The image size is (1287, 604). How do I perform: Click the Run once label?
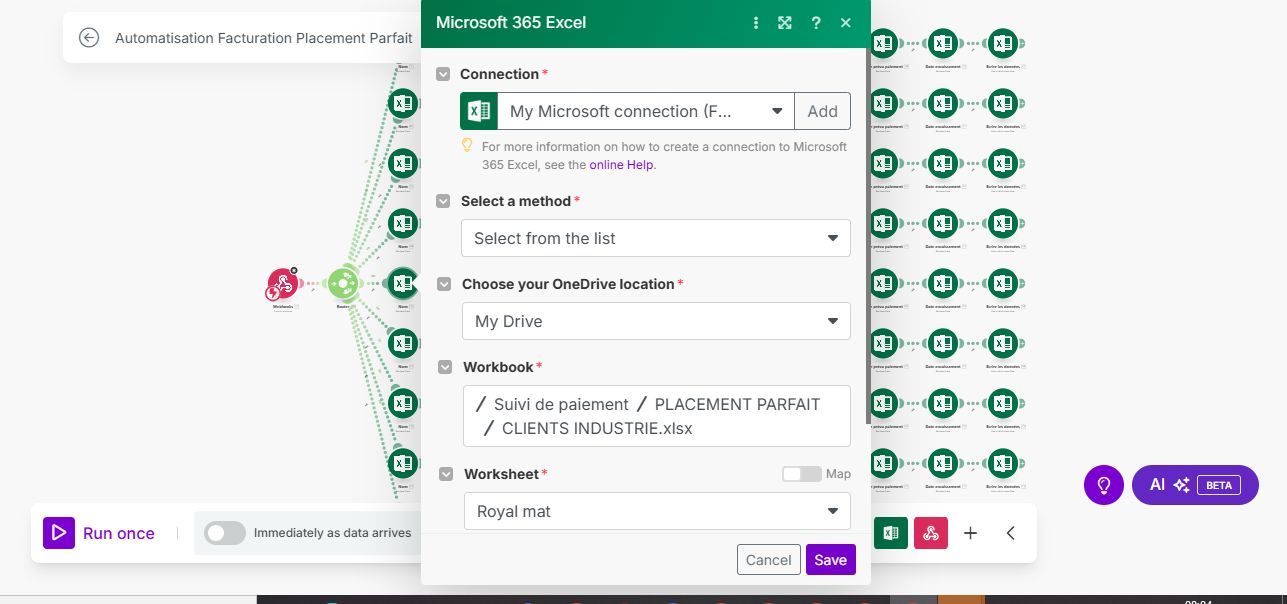(x=119, y=533)
